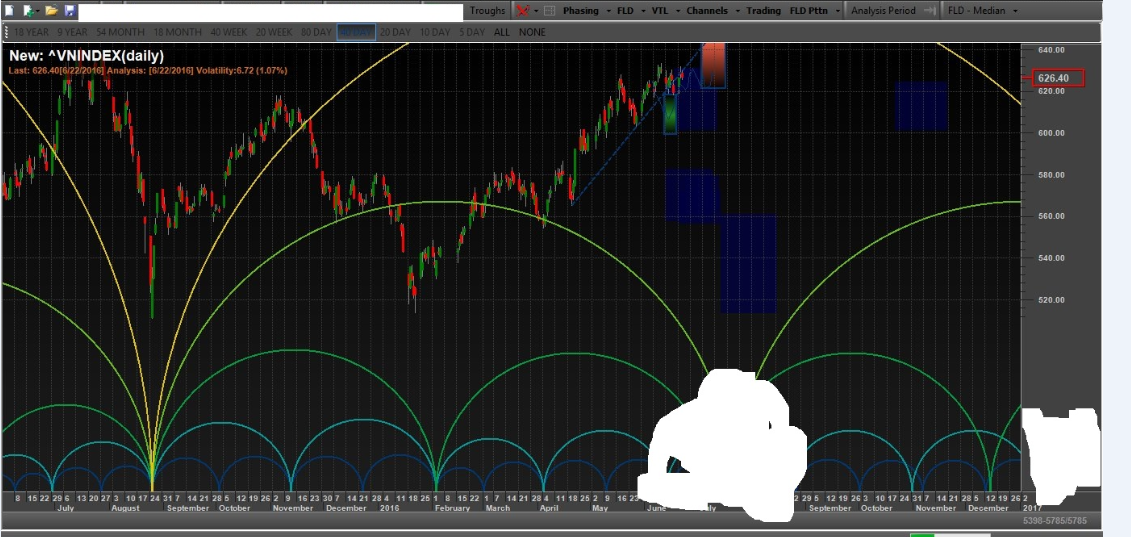This screenshot has height=537, width=1131.
Task: Toggle the 18 YEAR cycle
Action: pyautogui.click(x=31, y=32)
